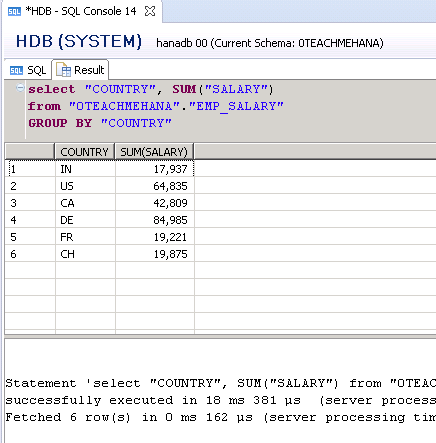Viewport: 436px width, 443px height.
Task: Click "EMP_SALARY" table name in query
Action: click(x=236, y=107)
